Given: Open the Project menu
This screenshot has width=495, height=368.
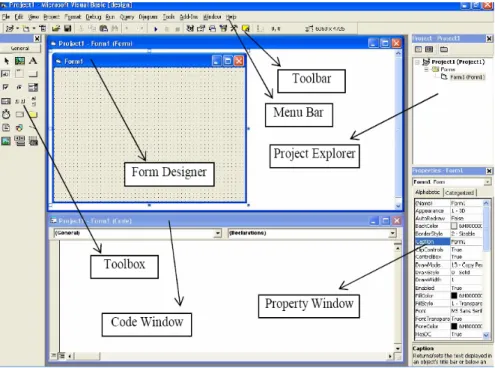Looking at the screenshot, I should (x=51, y=17).
